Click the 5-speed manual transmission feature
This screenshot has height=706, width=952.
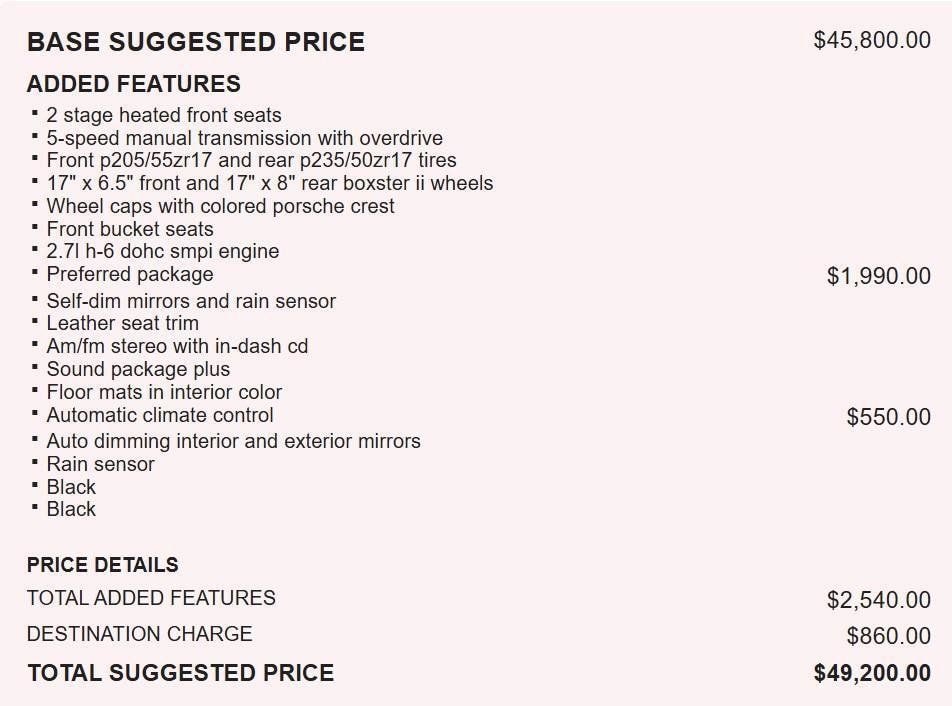point(244,138)
